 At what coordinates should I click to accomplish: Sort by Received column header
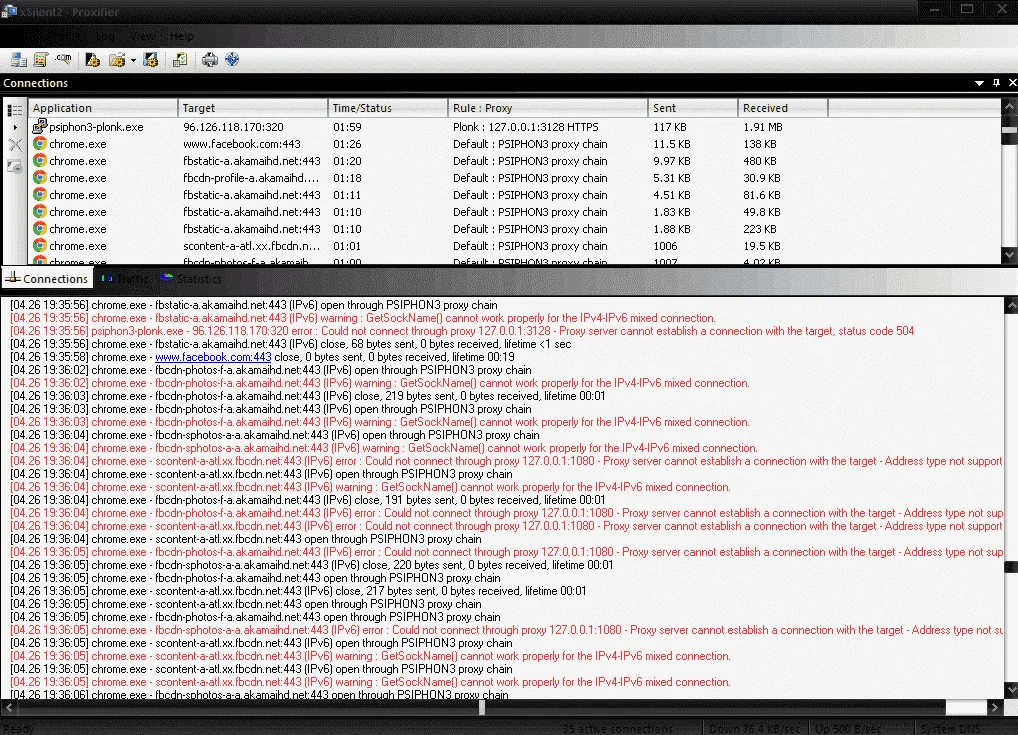pyautogui.click(x=783, y=108)
